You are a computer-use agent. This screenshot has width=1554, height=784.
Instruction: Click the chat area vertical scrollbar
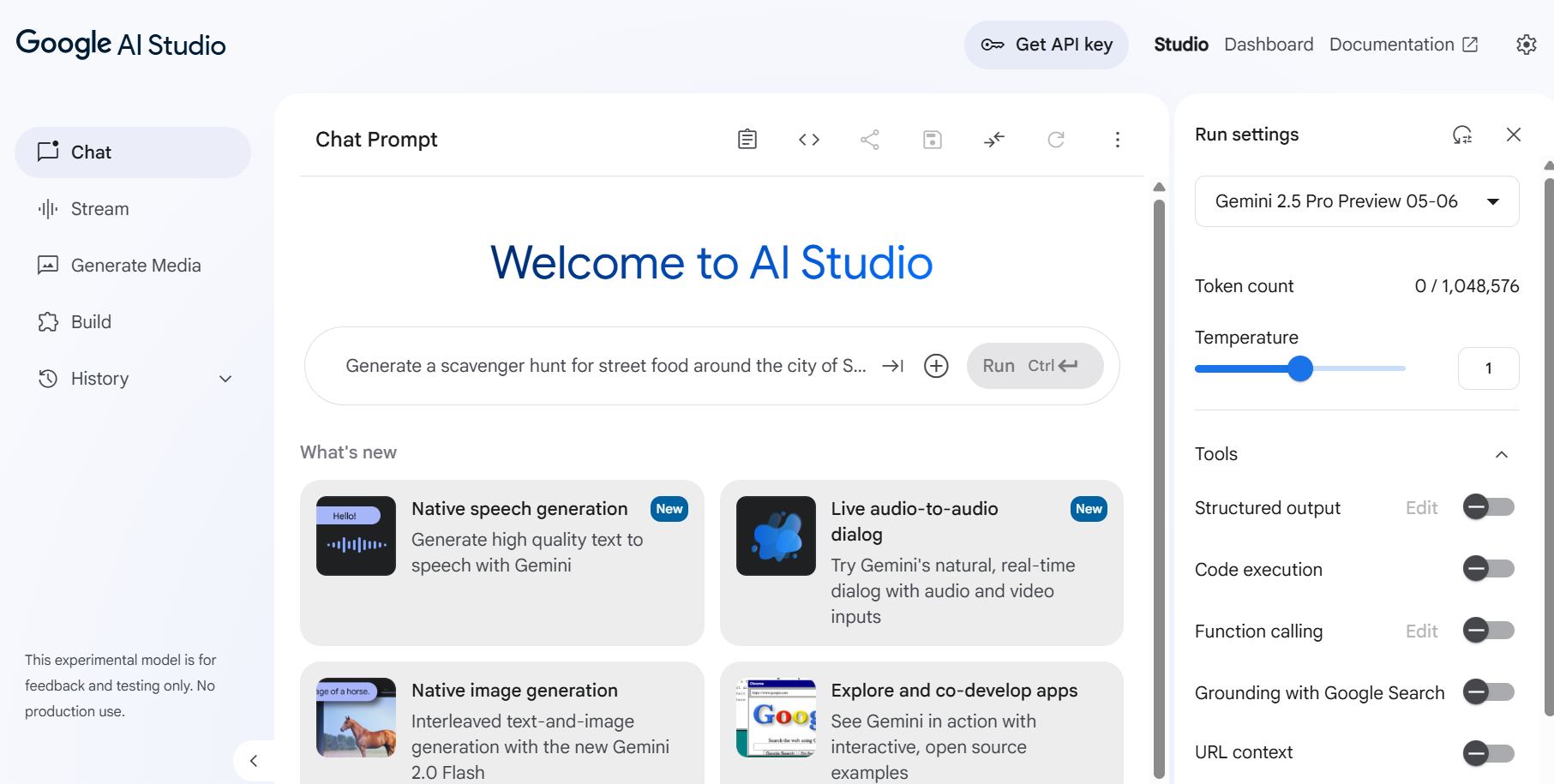1159,488
